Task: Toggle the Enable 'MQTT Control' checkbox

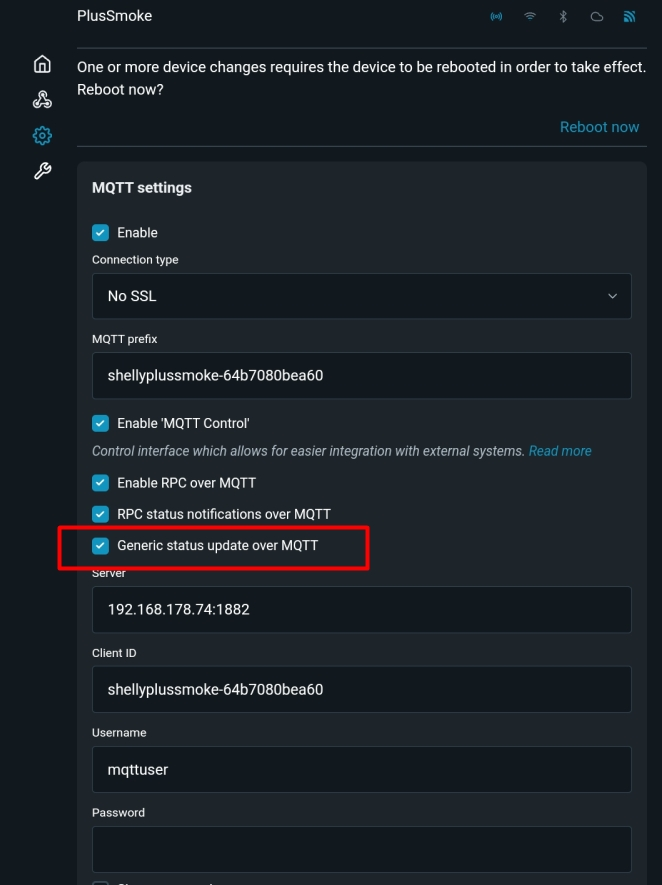Action: [x=100, y=423]
